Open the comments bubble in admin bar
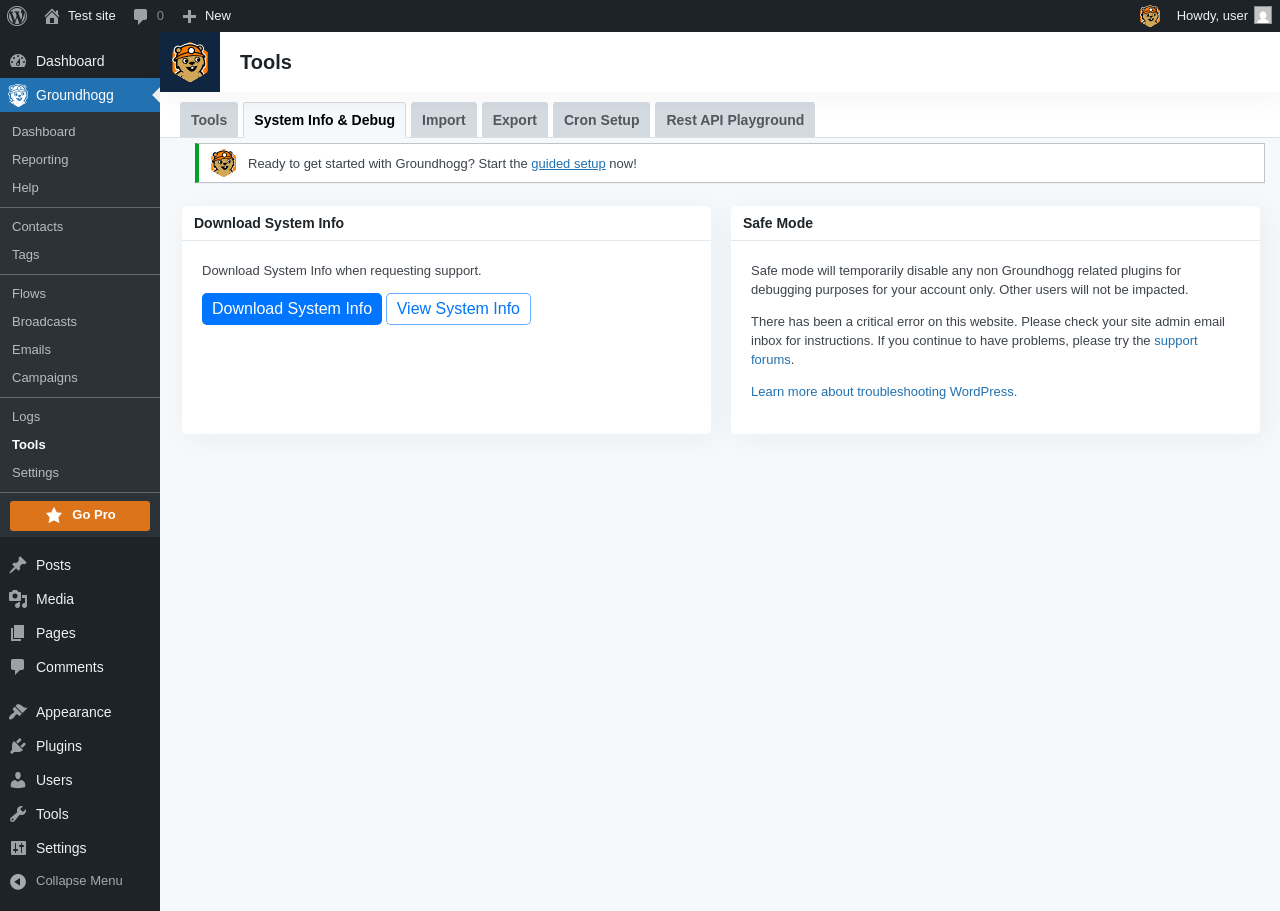Image resolution: width=1280 pixels, height=911 pixels. pos(141,16)
